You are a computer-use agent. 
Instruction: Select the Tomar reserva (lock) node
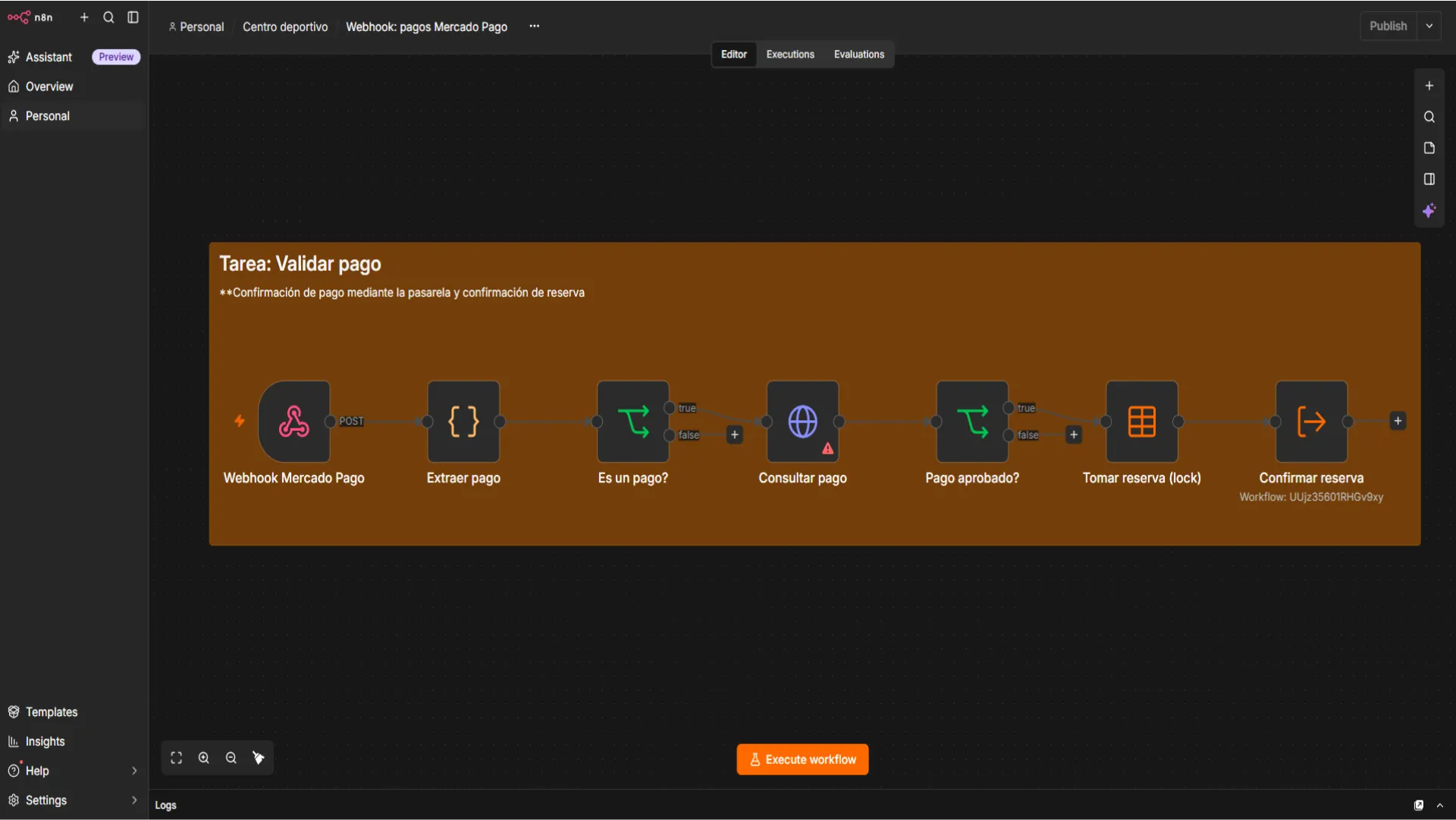pos(1142,421)
